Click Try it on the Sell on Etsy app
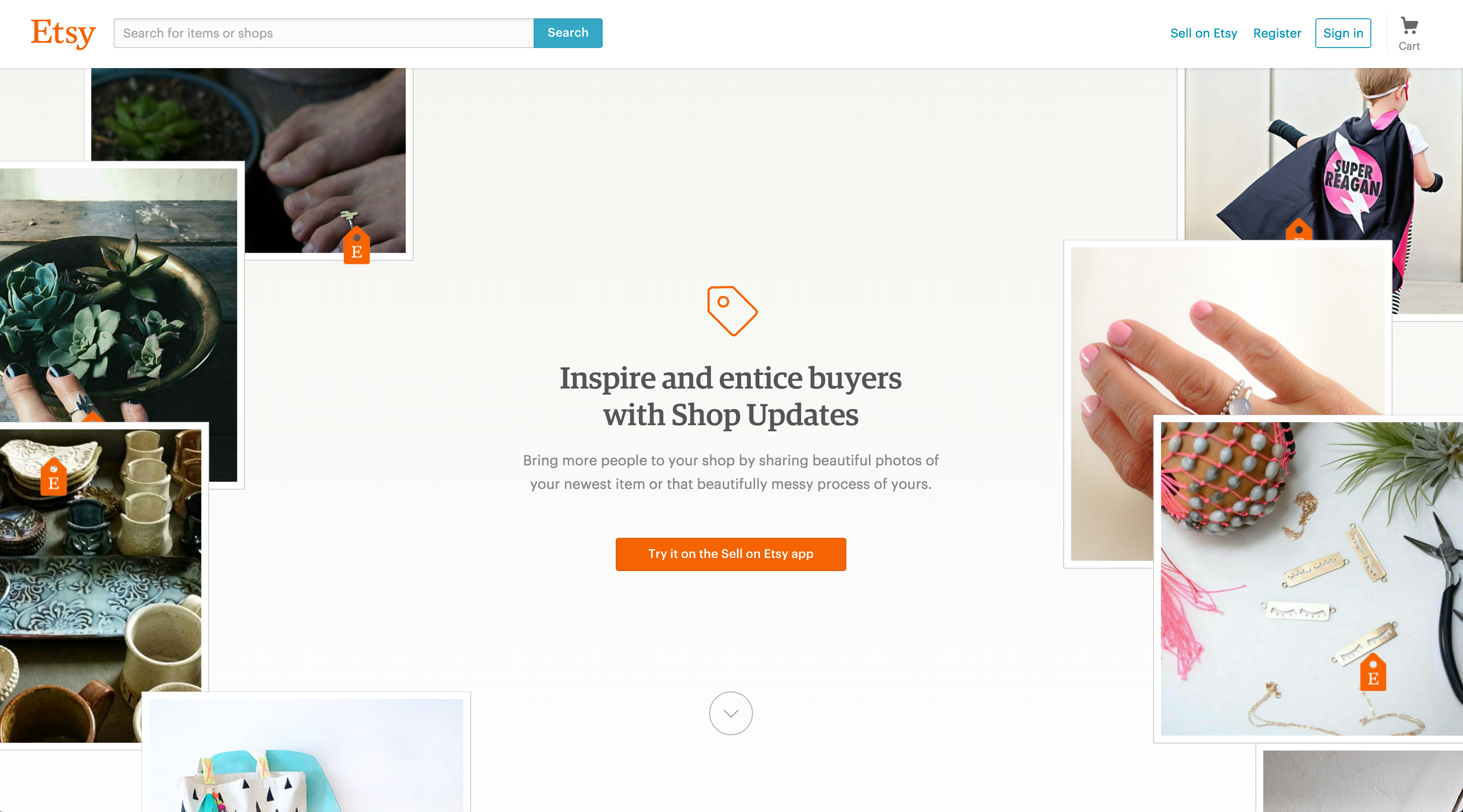 click(731, 554)
